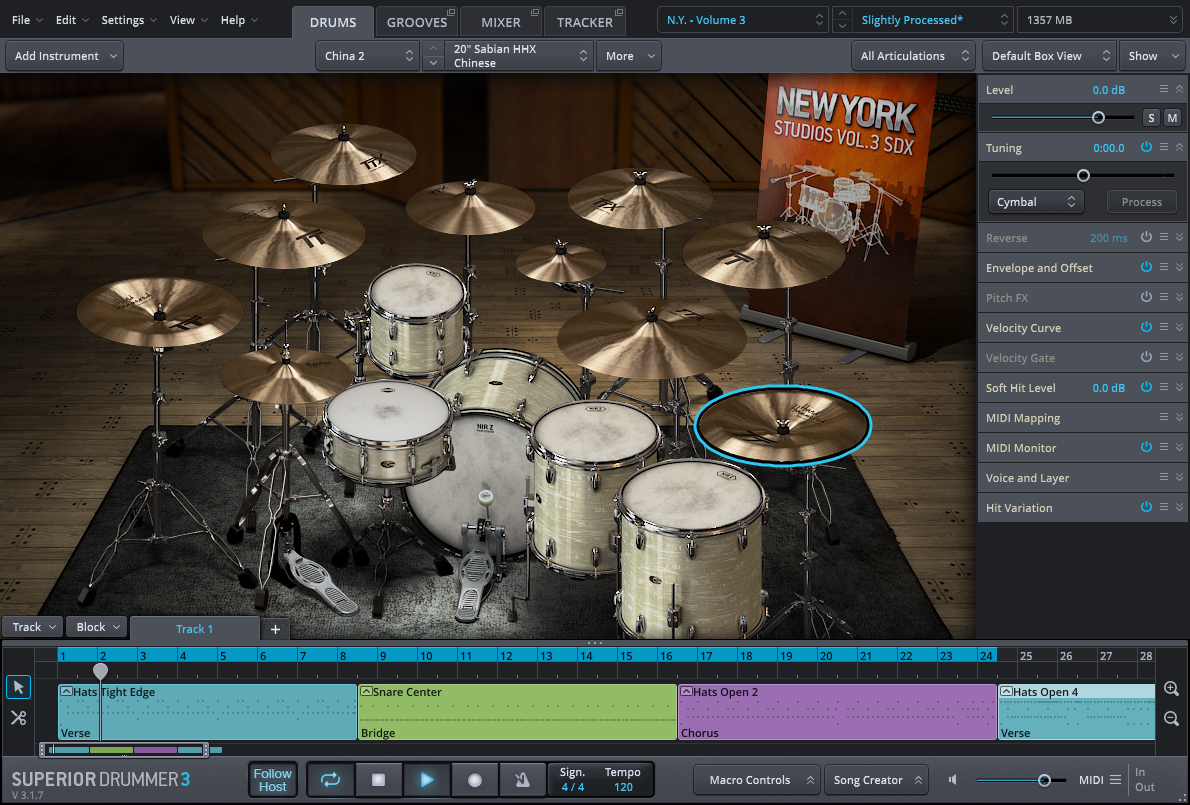Open the Song Creator panel

(876, 780)
